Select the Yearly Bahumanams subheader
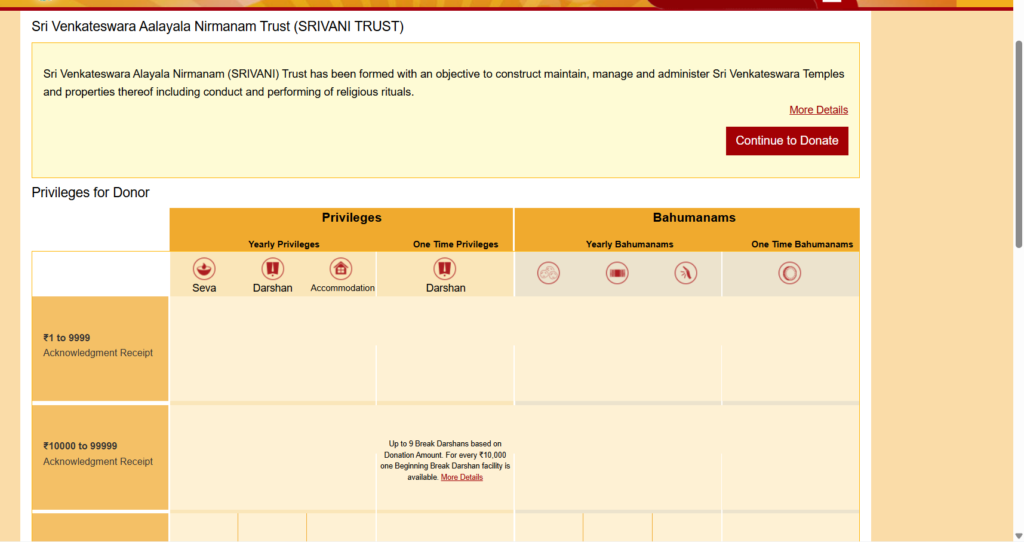Viewport: 1024px width, 542px height. [629, 245]
